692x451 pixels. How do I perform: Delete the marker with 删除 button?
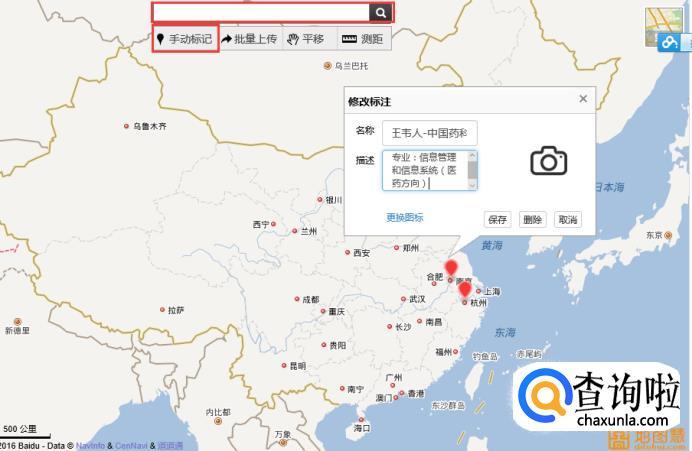pos(533,219)
